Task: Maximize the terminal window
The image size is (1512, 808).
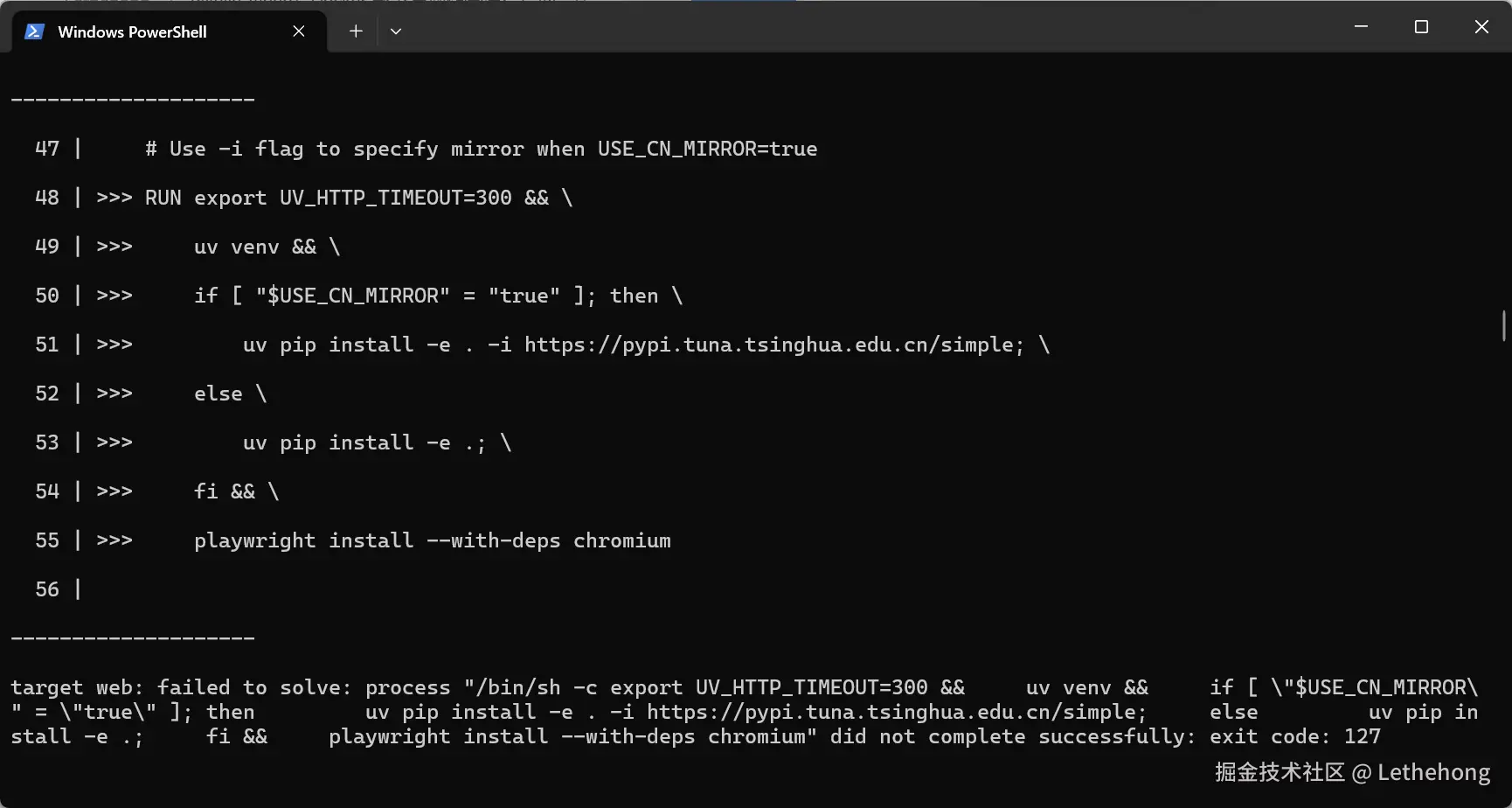Action: point(1421,27)
